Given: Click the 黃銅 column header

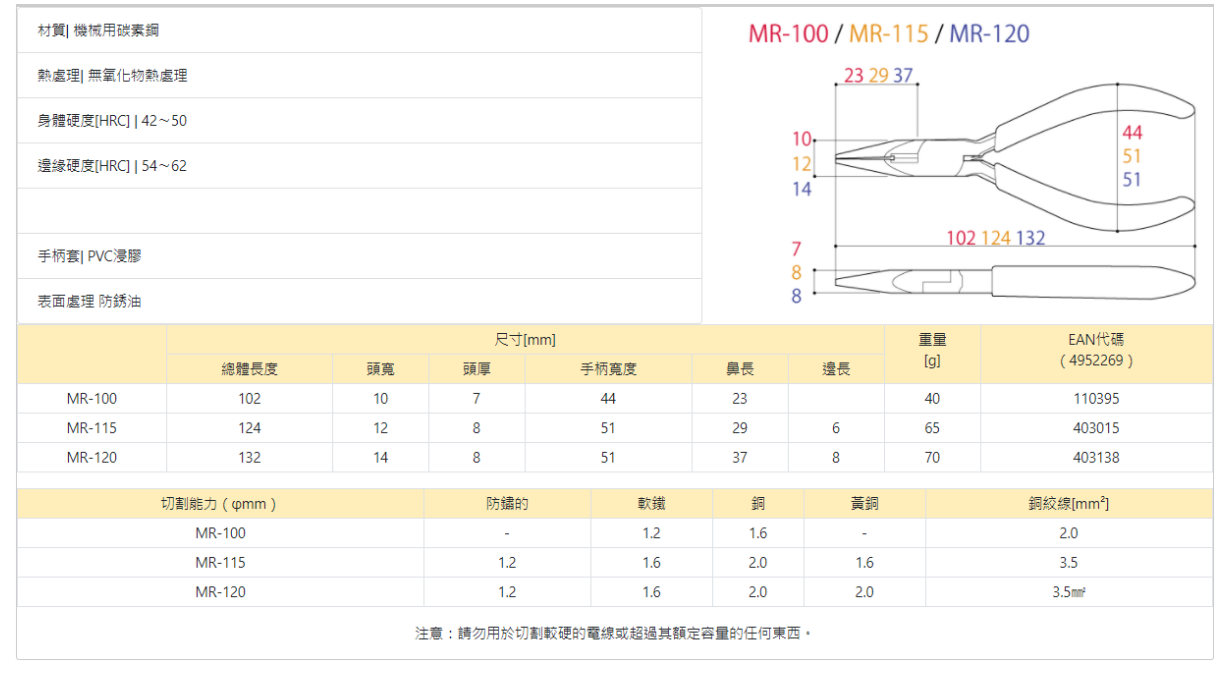Looking at the screenshot, I should coord(864,504).
